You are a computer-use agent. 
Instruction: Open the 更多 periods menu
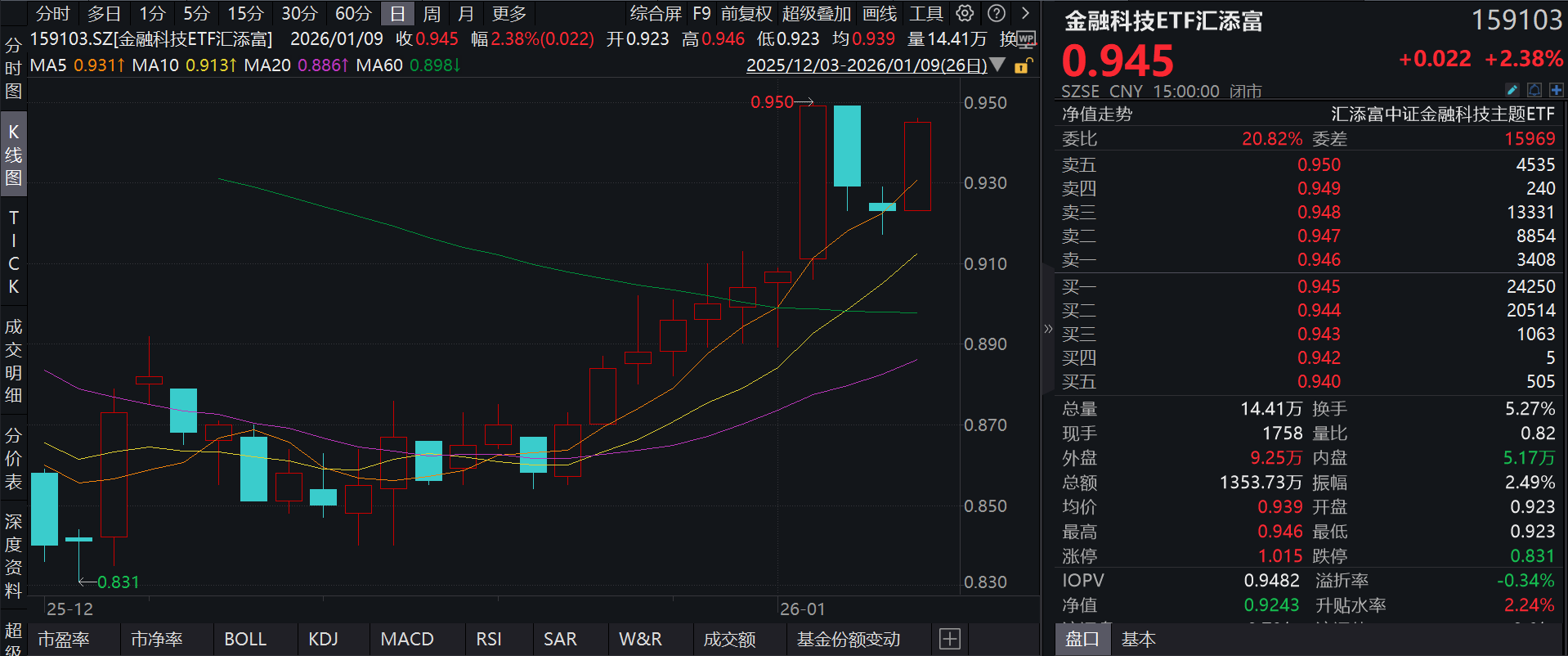509,14
